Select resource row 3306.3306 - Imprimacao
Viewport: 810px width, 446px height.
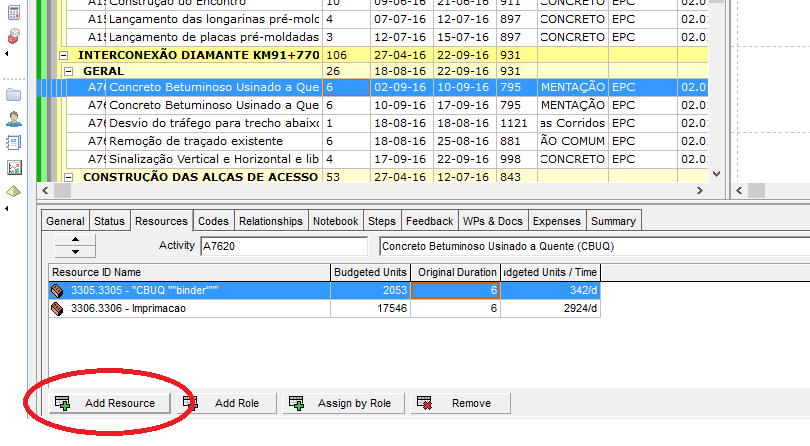324,309
